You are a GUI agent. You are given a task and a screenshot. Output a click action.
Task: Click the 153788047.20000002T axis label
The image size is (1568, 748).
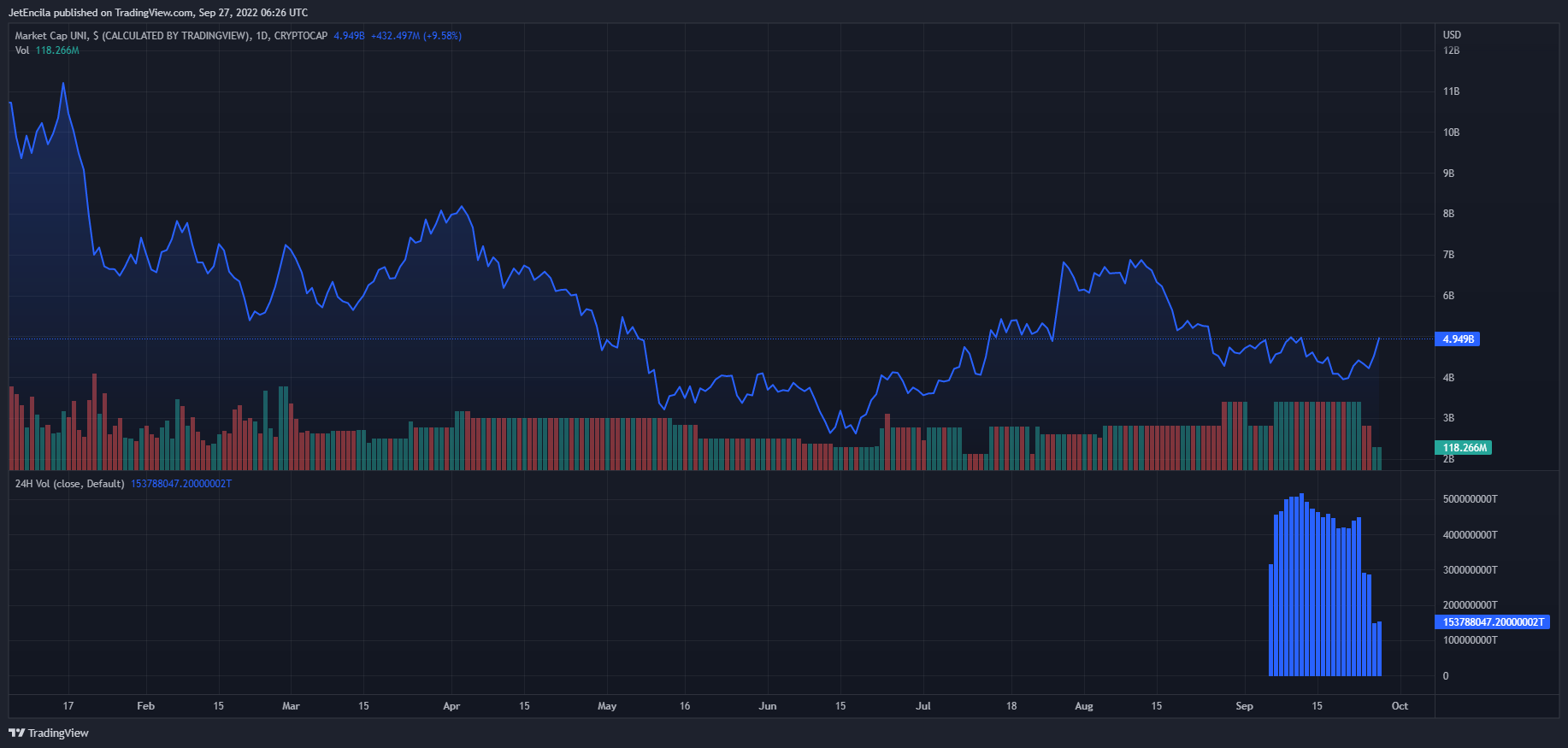click(1493, 622)
